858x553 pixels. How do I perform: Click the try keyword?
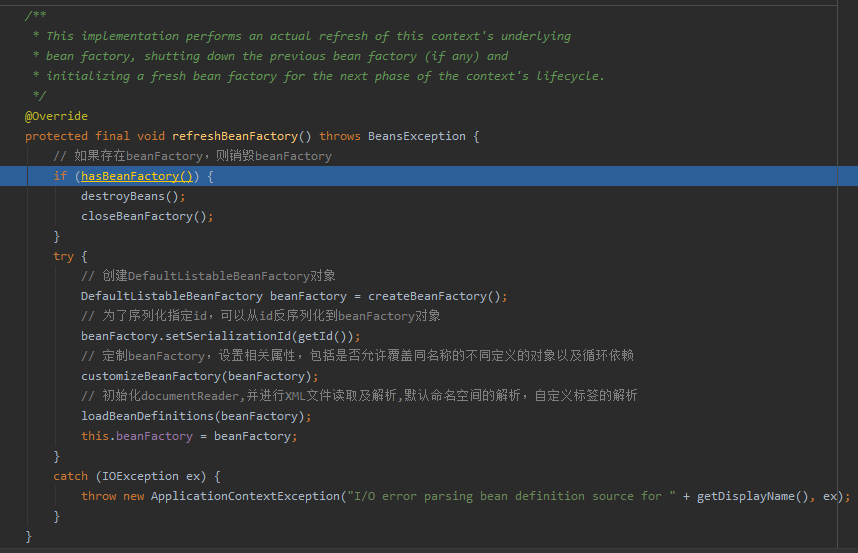63,256
